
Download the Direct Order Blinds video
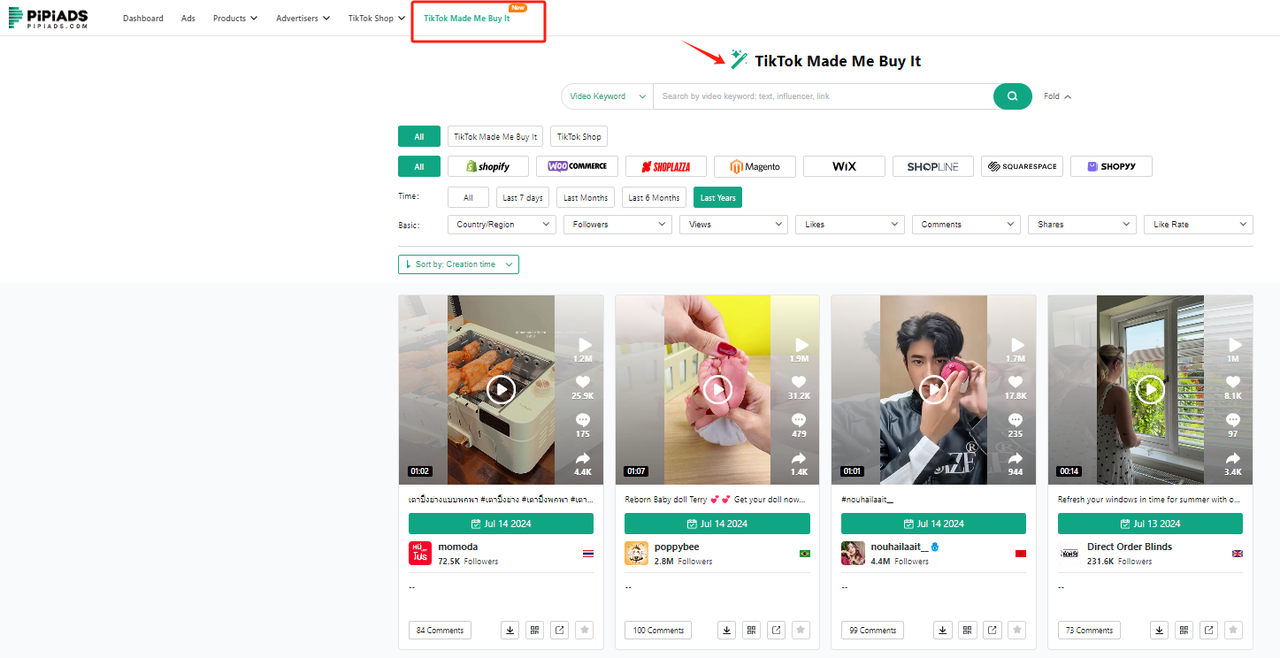(1159, 630)
